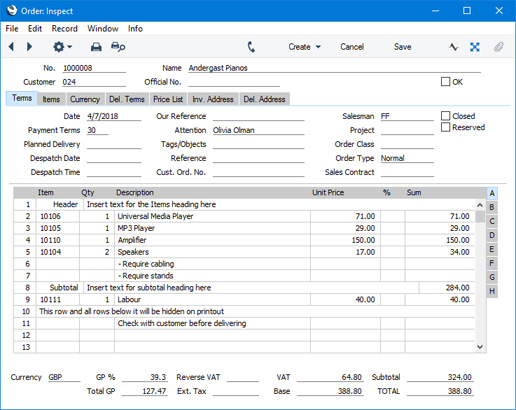This screenshot has width=516, height=410.
Task: Switch to the Del. Address tab
Action: (264, 99)
